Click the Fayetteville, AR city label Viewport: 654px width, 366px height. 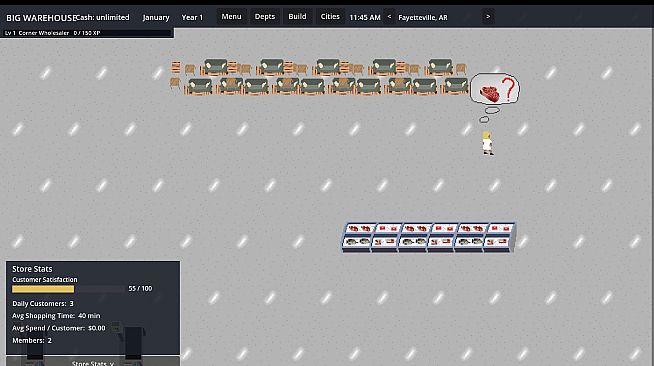point(423,18)
